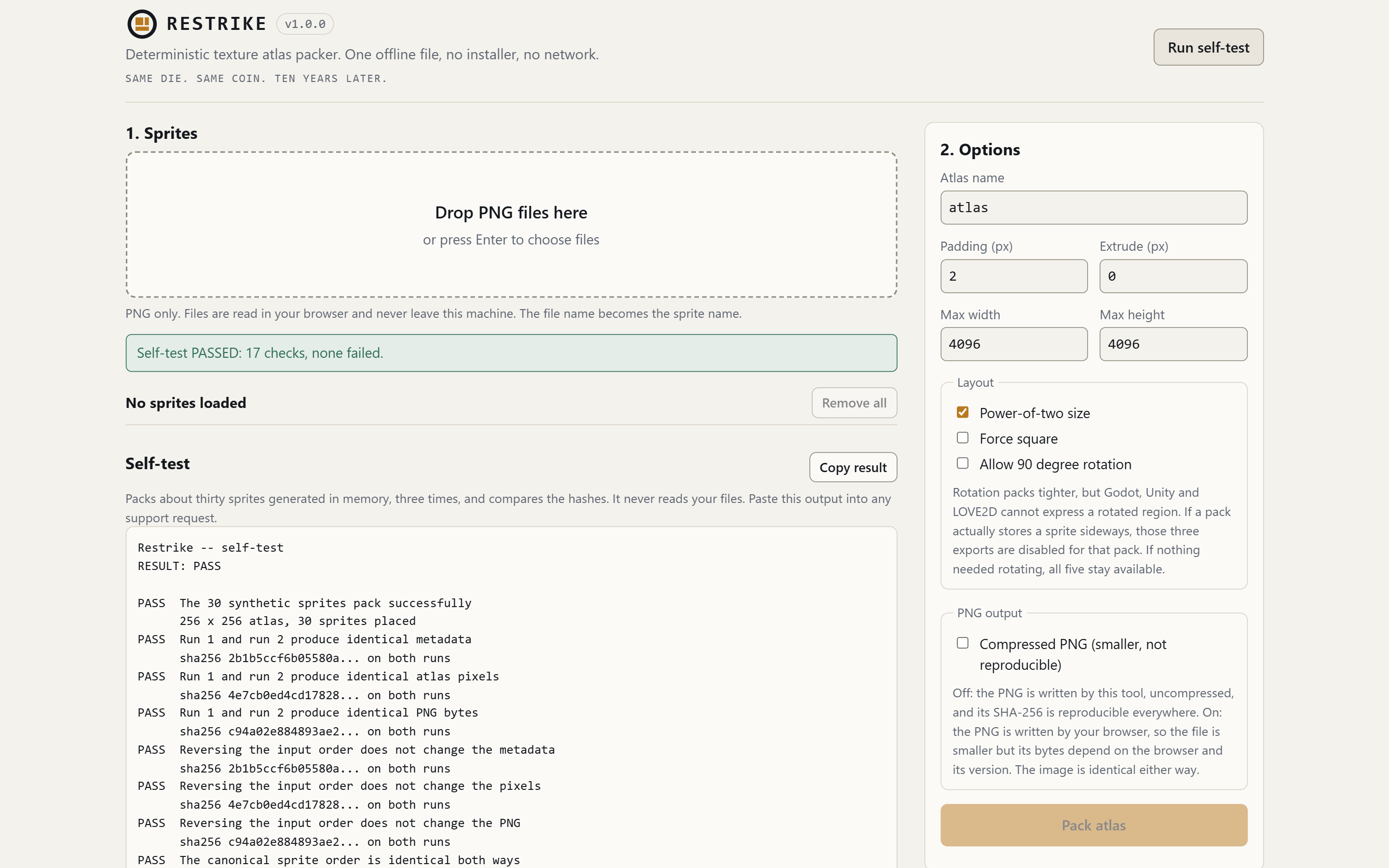Click the Remove all button
The width and height of the screenshot is (1389, 868).
tap(854, 403)
